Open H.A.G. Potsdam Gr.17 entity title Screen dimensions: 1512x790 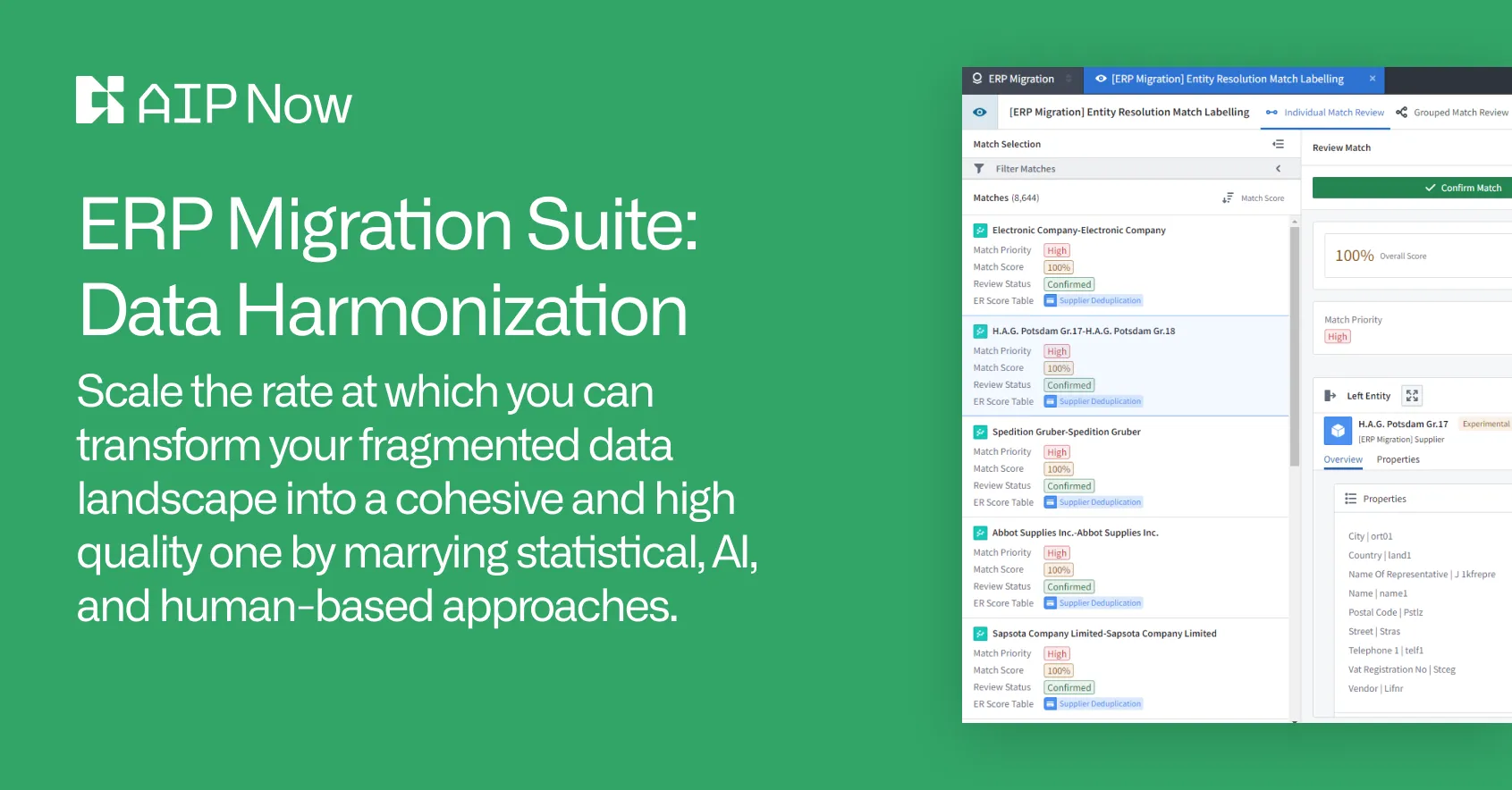click(x=1403, y=424)
